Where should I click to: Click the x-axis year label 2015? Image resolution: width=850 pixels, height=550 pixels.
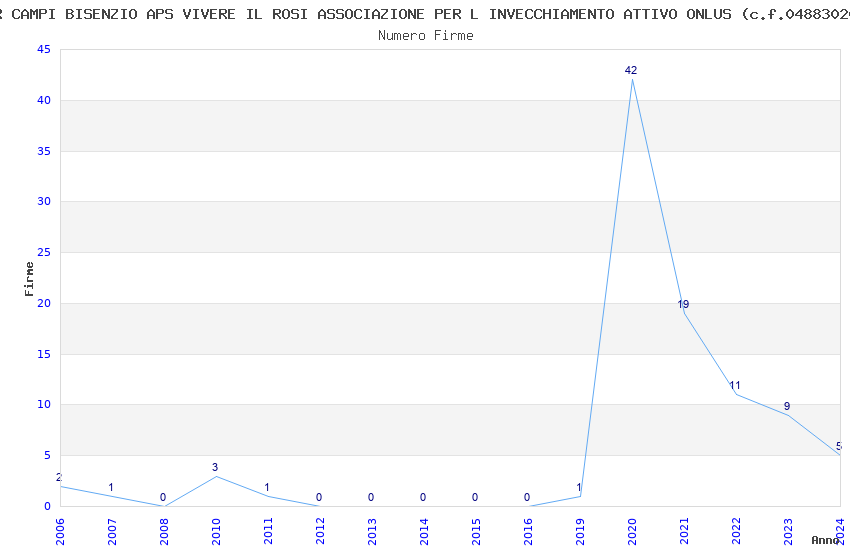[476, 532]
